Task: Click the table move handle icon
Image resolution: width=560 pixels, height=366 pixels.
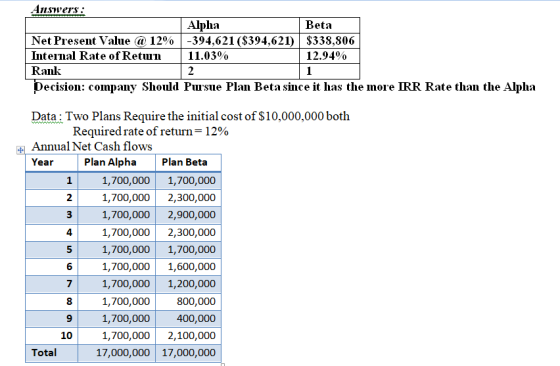Action: pyautogui.click(x=20, y=150)
